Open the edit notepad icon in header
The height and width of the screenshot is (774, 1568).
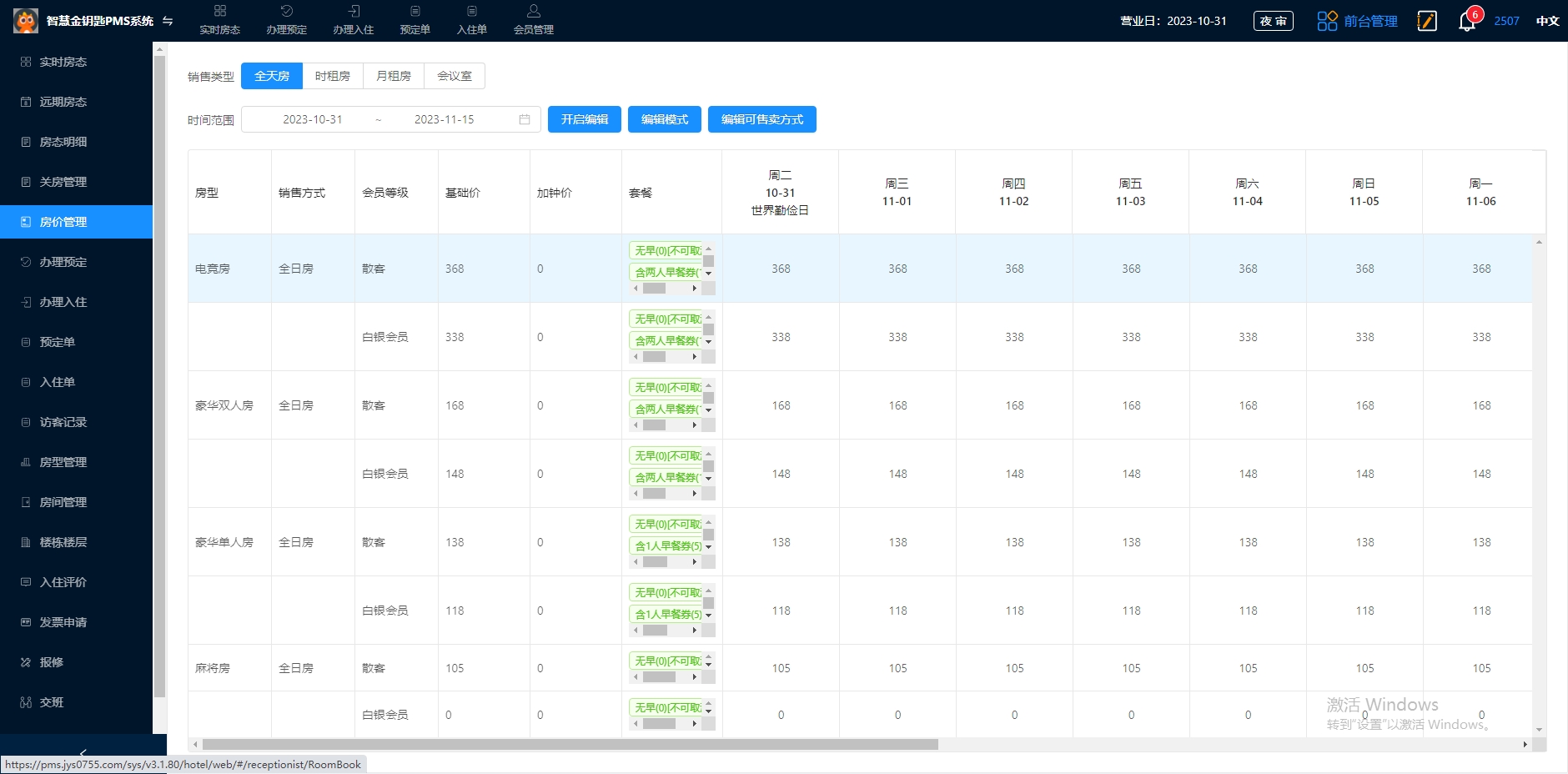(x=1427, y=21)
